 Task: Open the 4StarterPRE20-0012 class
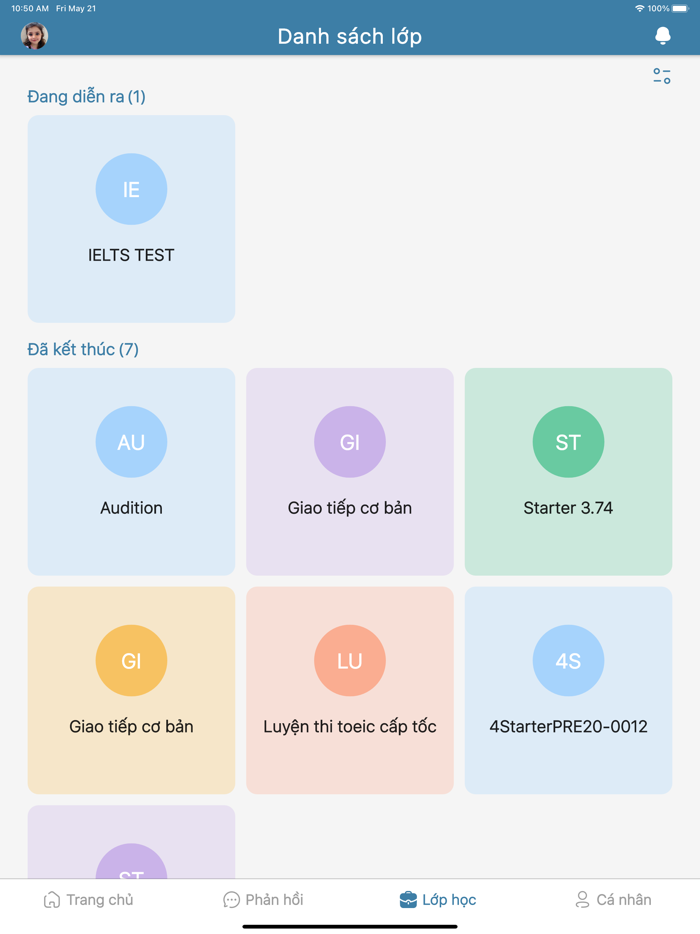[x=568, y=727]
